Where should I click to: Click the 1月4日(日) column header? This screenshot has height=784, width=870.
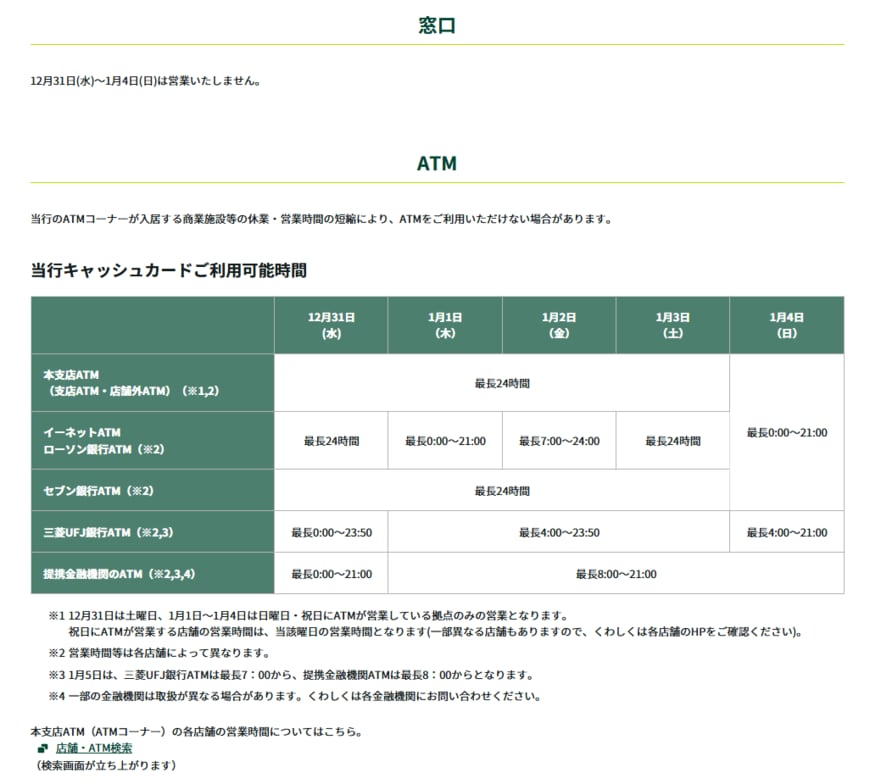pos(786,324)
